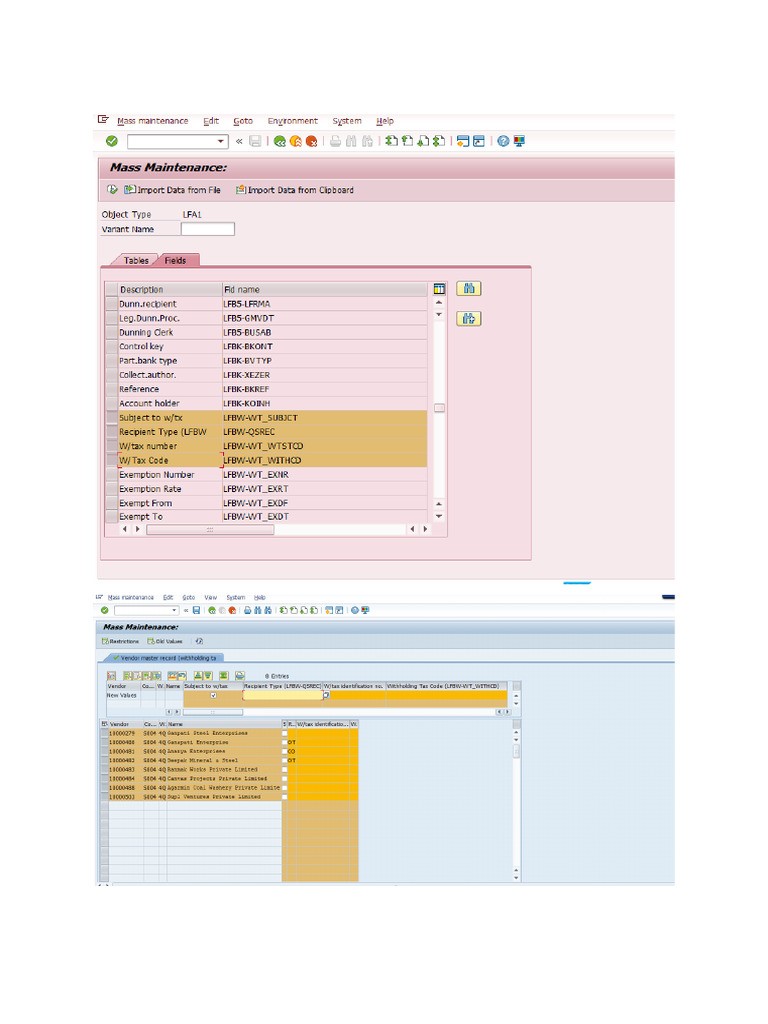This screenshot has height=1024, width=768.
Task: Switch to the Tables tab
Action: [136, 261]
